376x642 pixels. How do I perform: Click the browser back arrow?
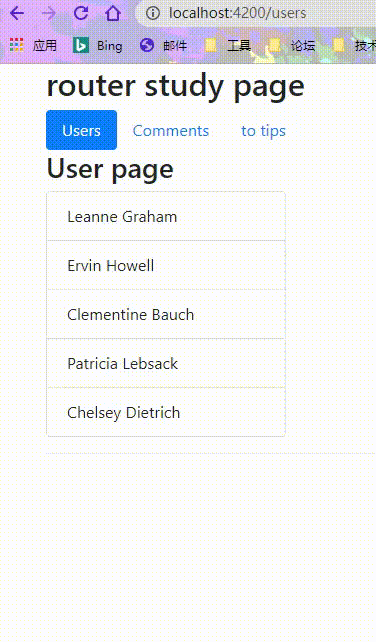[17, 13]
